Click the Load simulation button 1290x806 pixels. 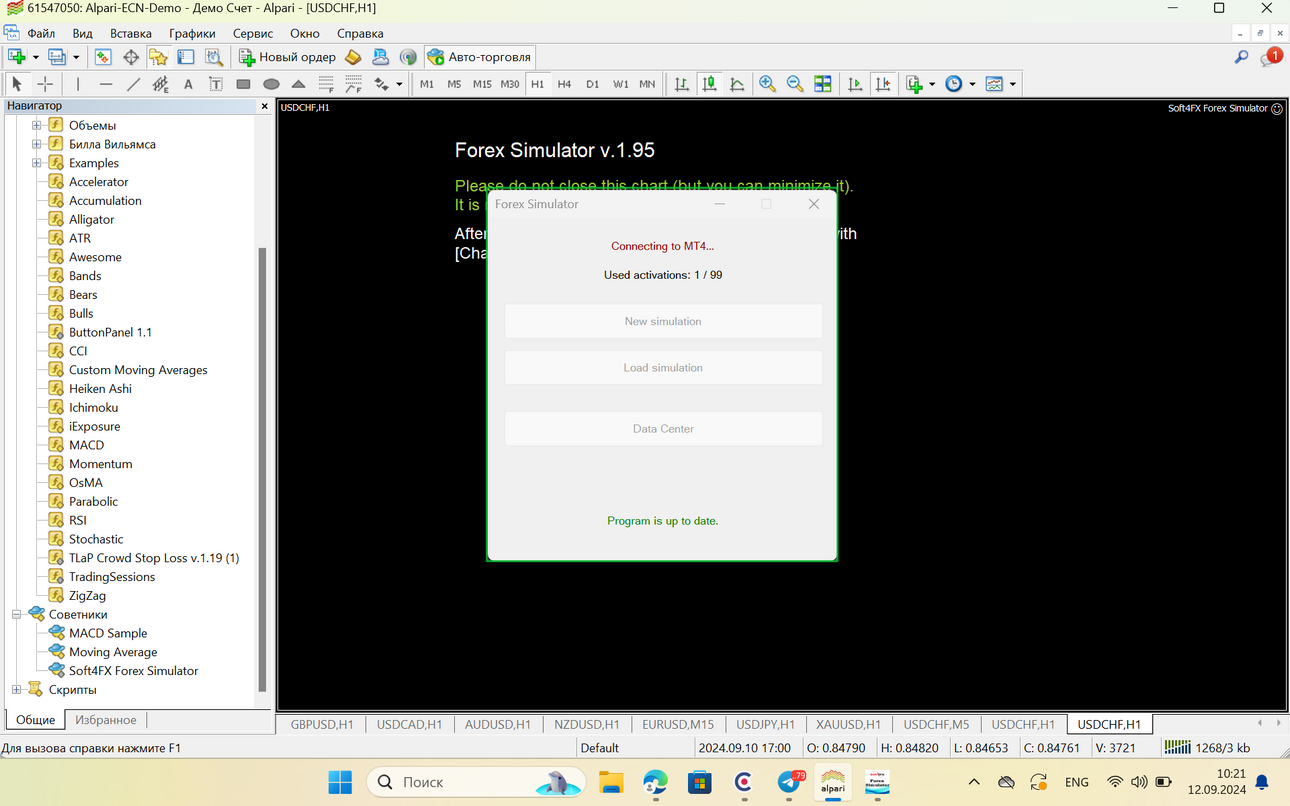point(663,368)
